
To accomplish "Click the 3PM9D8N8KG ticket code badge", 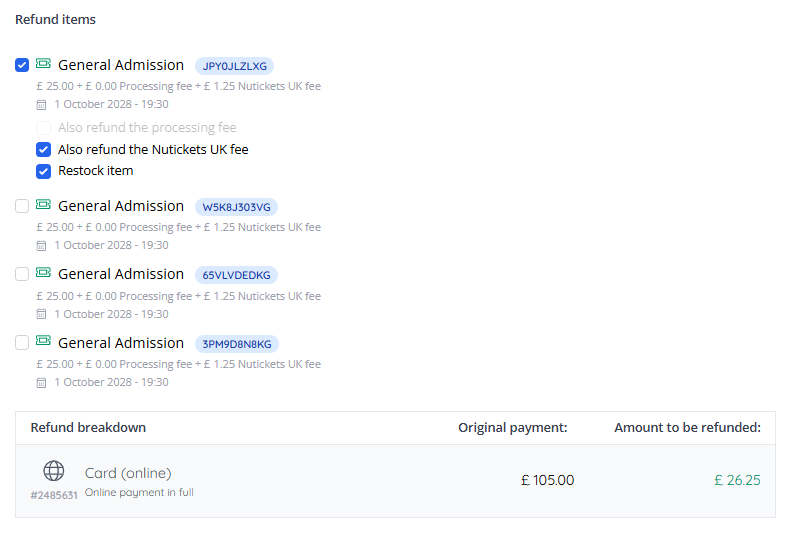I will point(236,344).
